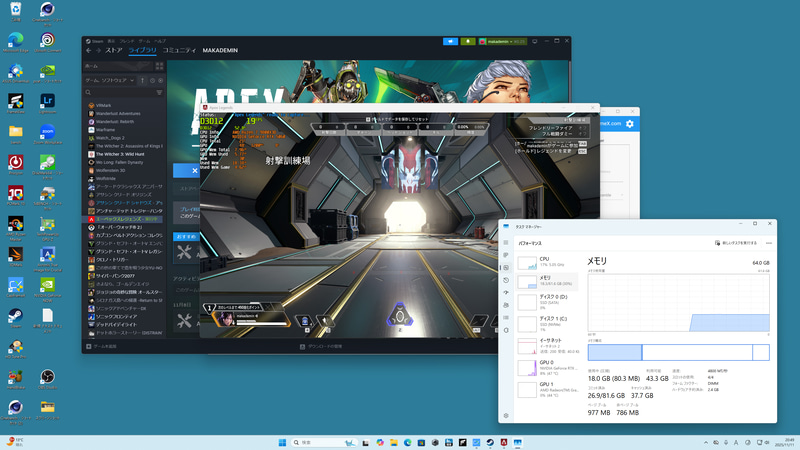Click the ホーム button in Steam library
The image size is (800, 450).
pos(118,66)
